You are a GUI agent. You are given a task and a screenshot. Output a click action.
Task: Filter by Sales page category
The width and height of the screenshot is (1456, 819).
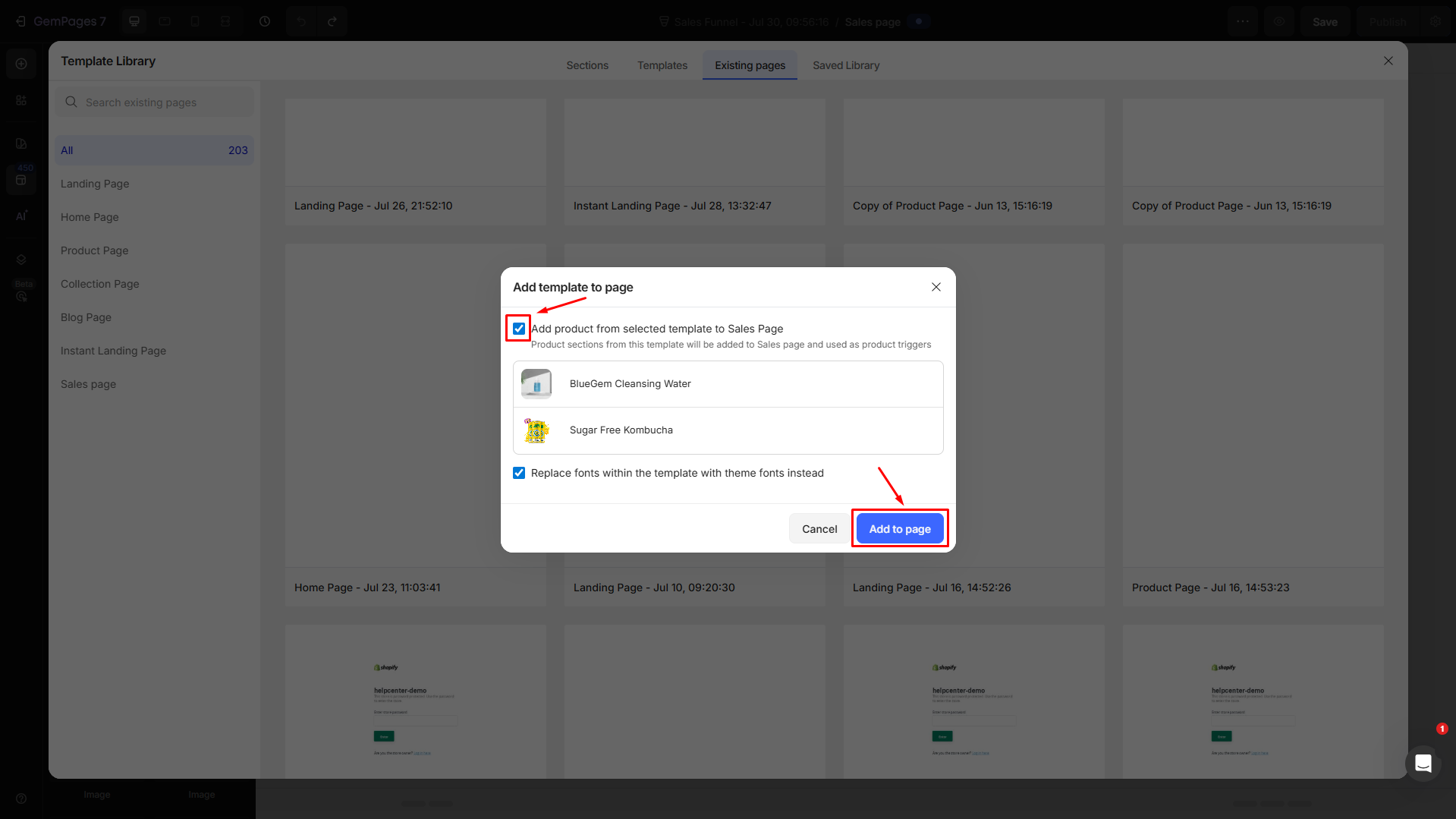pos(155,384)
